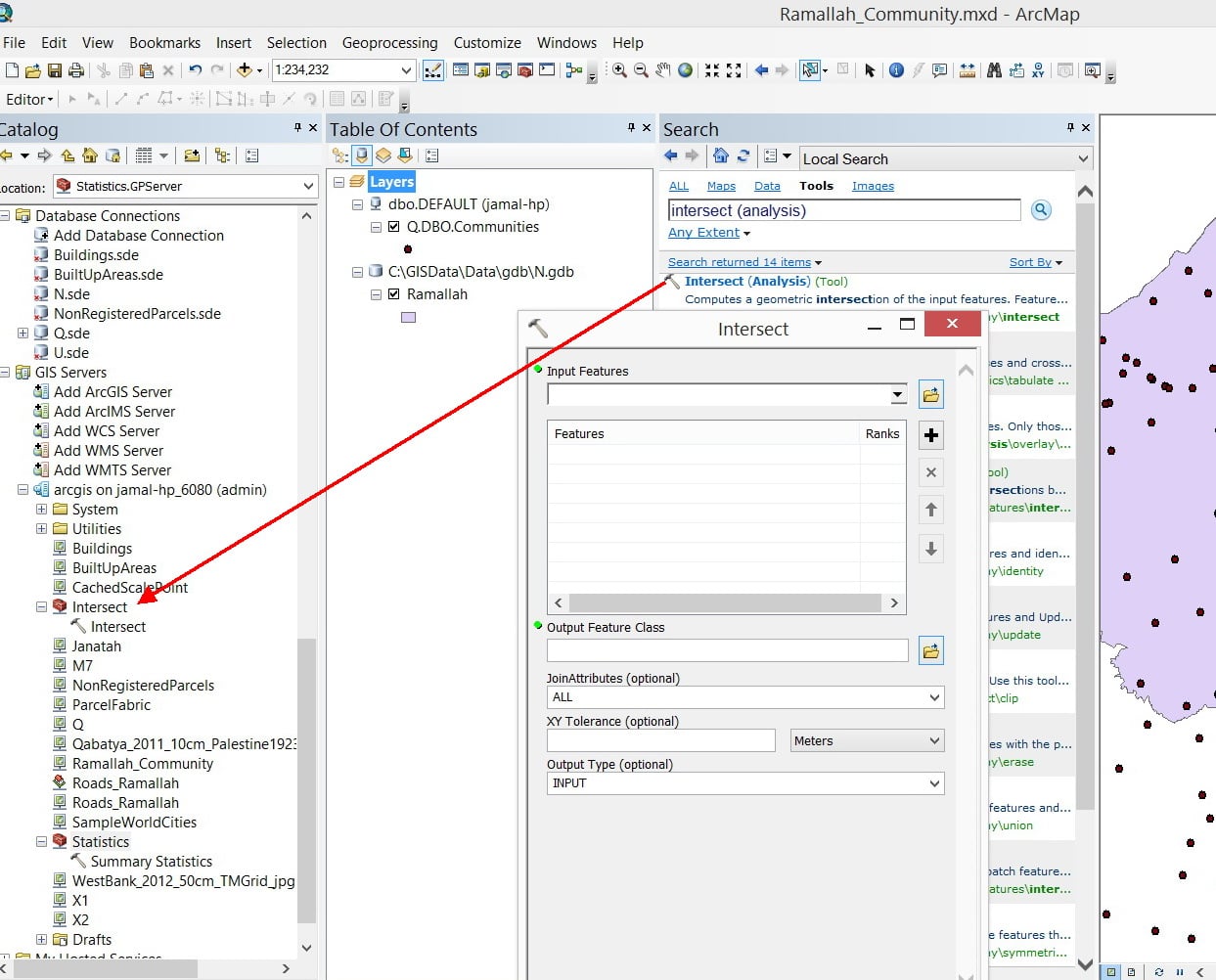Click the Intersect (Analysis) result link

747,282
